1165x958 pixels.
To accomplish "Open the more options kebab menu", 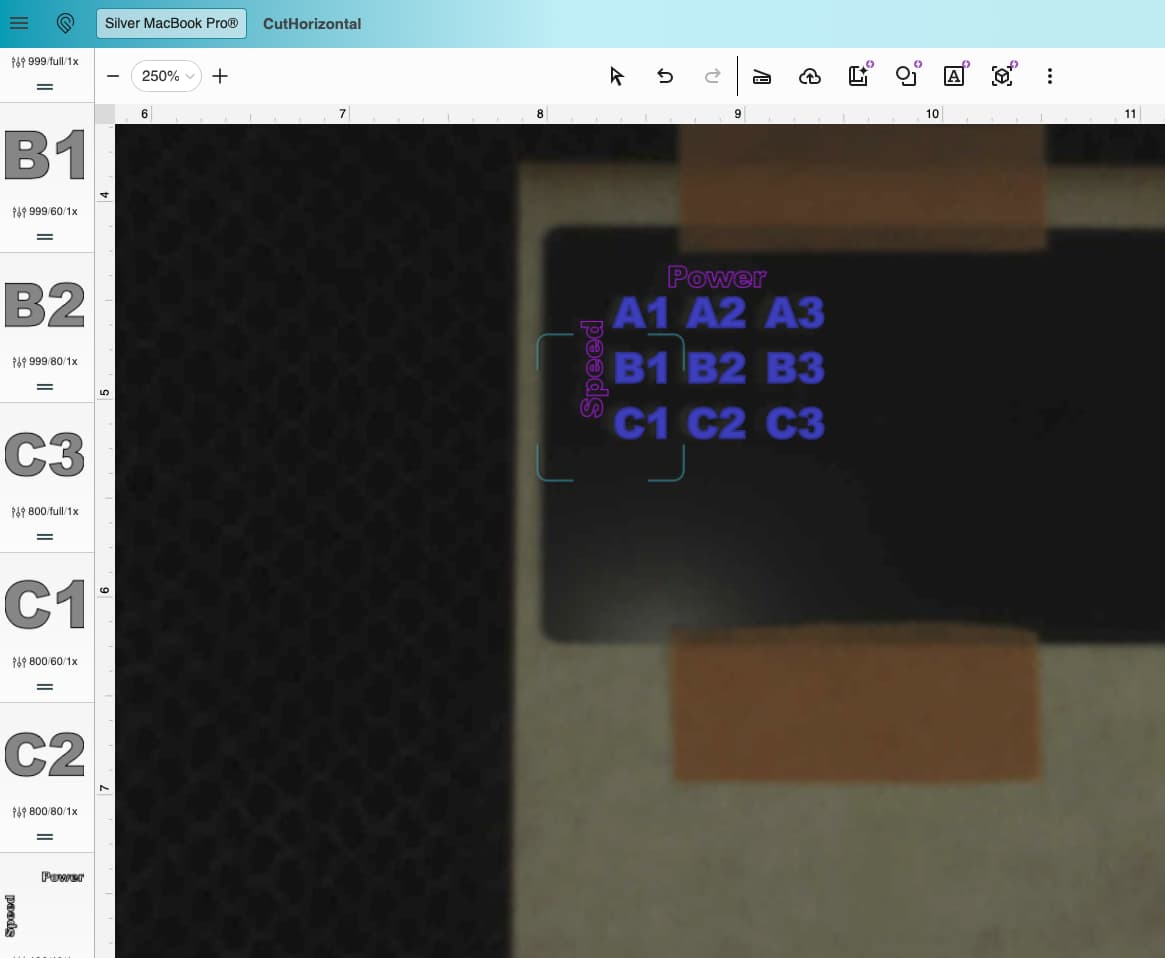I will coord(1049,76).
